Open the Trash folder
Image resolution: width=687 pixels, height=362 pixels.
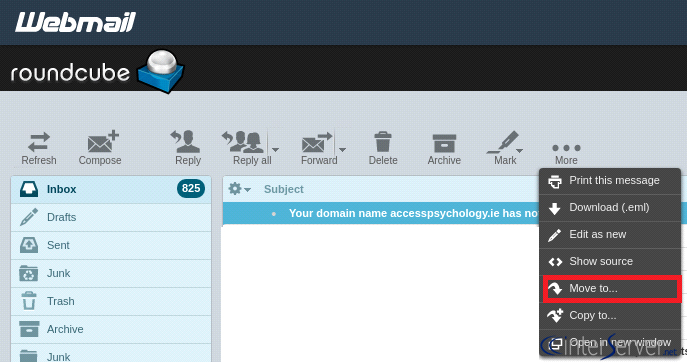pyautogui.click(x=111, y=302)
